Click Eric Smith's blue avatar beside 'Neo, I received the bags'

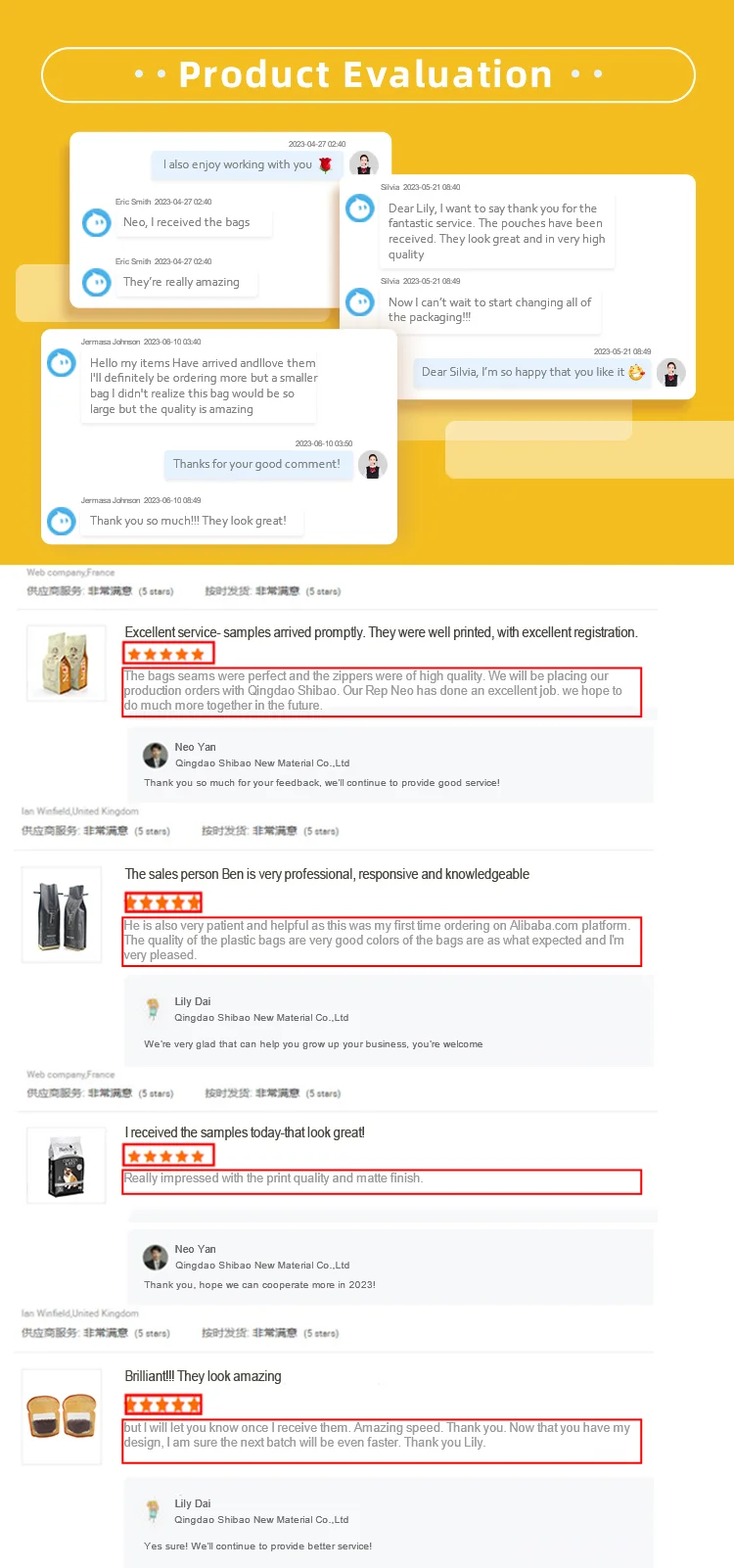96,223
